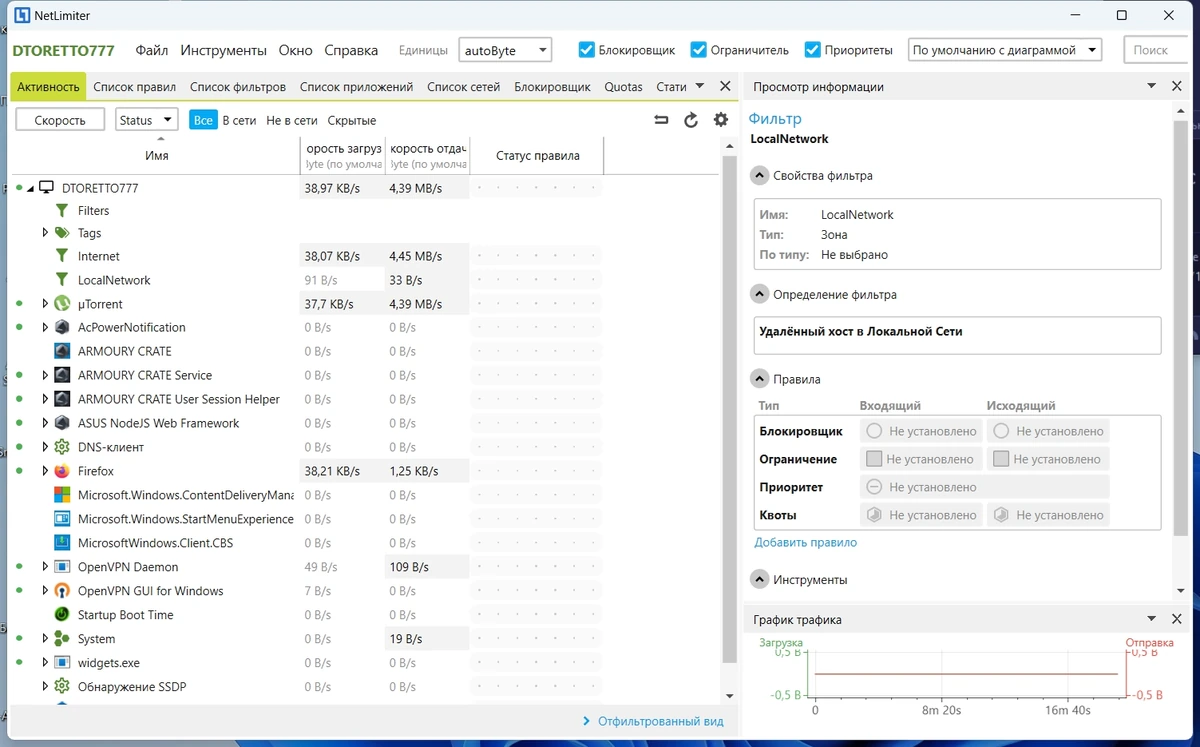Collapse the Правила section
This screenshot has height=747, width=1200.
point(759,379)
